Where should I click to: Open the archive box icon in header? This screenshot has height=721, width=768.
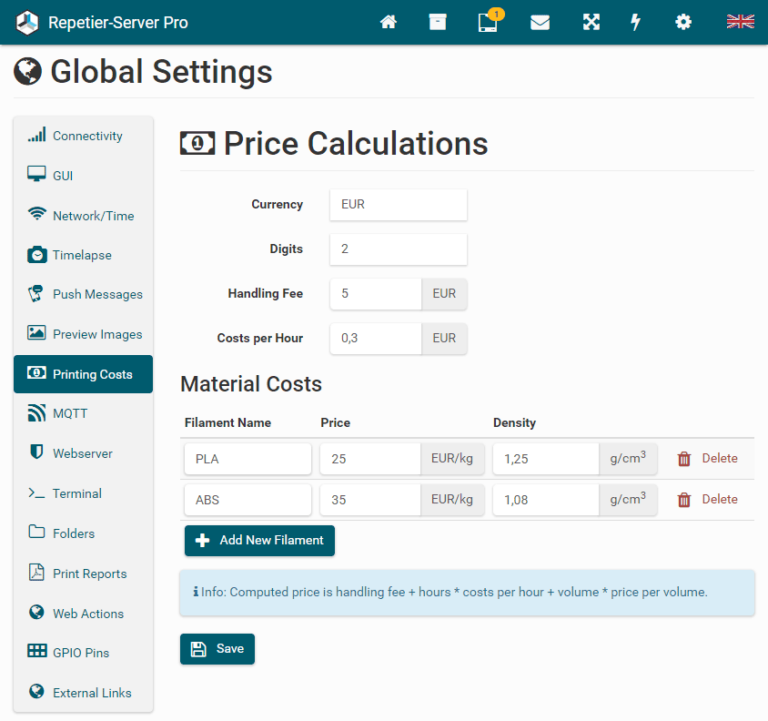[x=437, y=22]
